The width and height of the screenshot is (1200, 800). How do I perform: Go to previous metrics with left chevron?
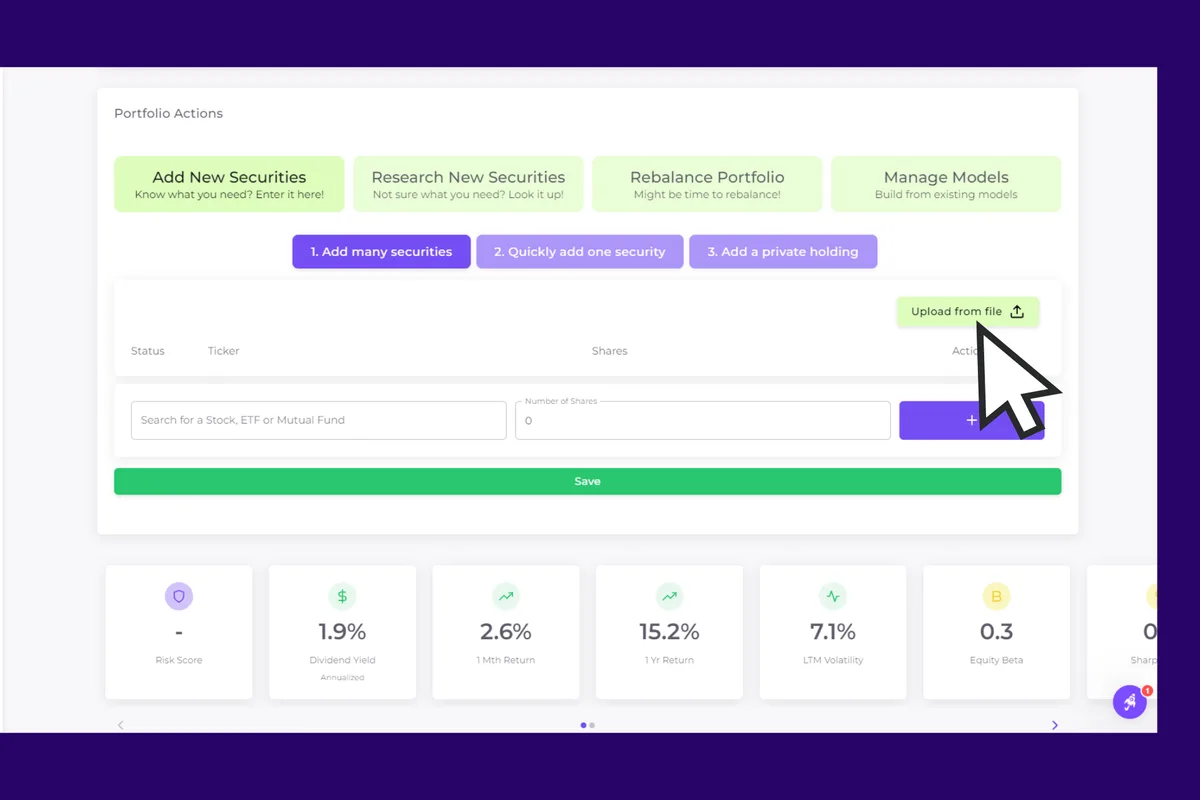(121, 725)
